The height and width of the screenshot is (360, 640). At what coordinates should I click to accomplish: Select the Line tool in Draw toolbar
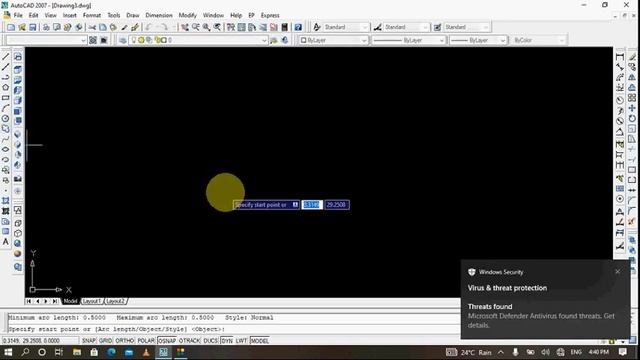(6, 56)
